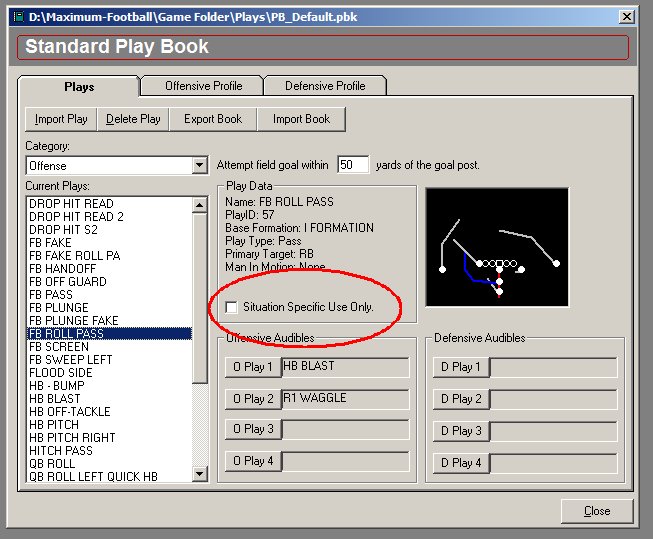
Task: Select the highlighted FB ROLL PASS play
Action: (x=110, y=334)
